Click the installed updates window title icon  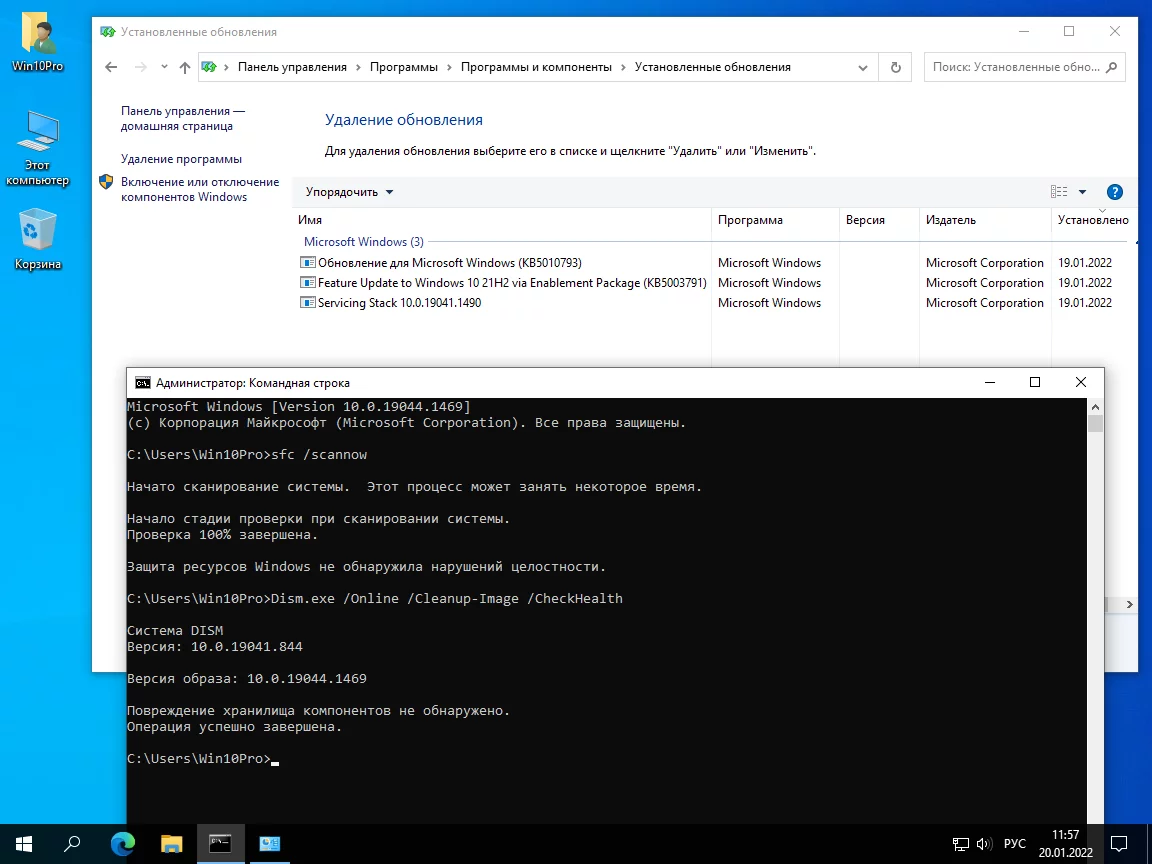pos(108,32)
